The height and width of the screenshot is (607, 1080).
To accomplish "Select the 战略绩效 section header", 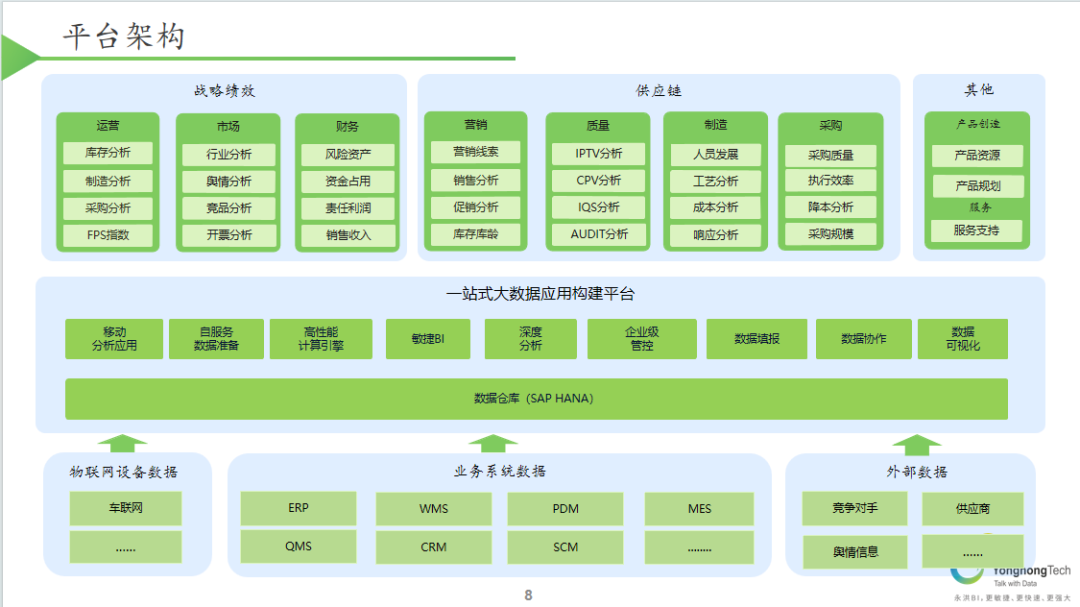I will click(222, 88).
